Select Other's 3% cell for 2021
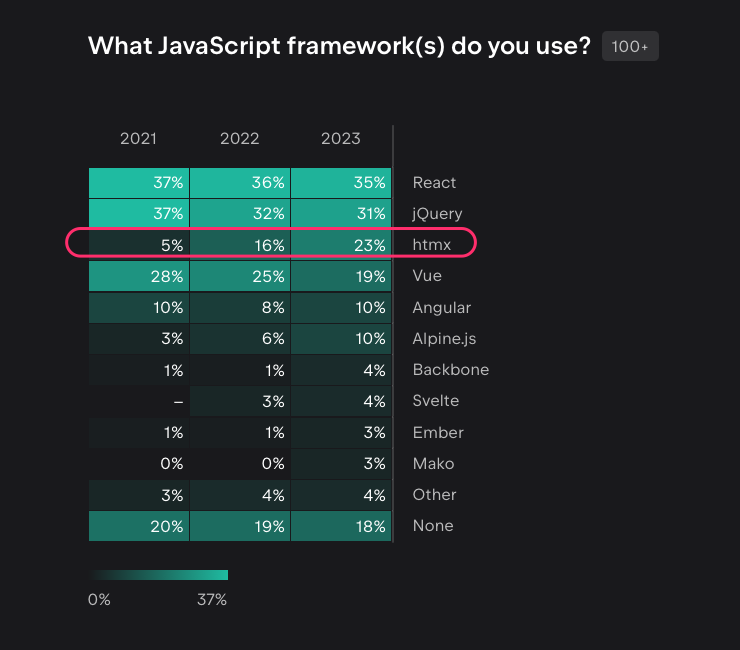 point(139,495)
